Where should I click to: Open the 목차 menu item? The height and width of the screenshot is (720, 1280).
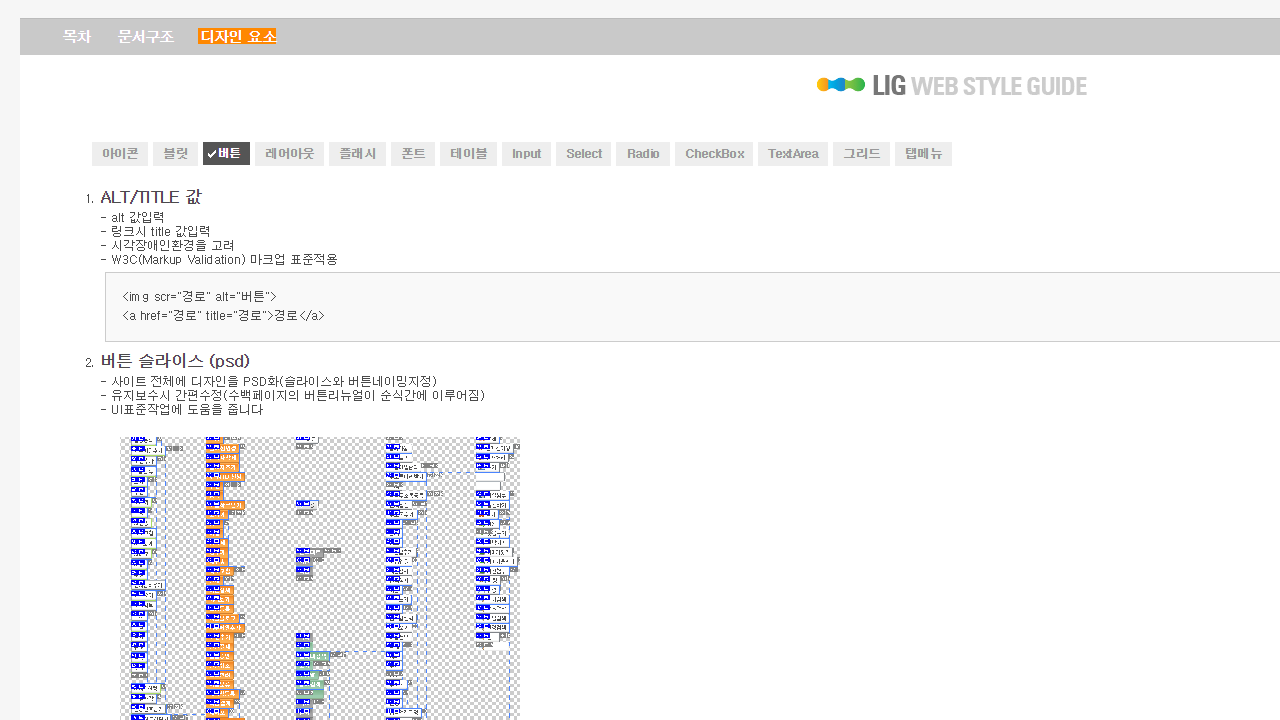(77, 36)
